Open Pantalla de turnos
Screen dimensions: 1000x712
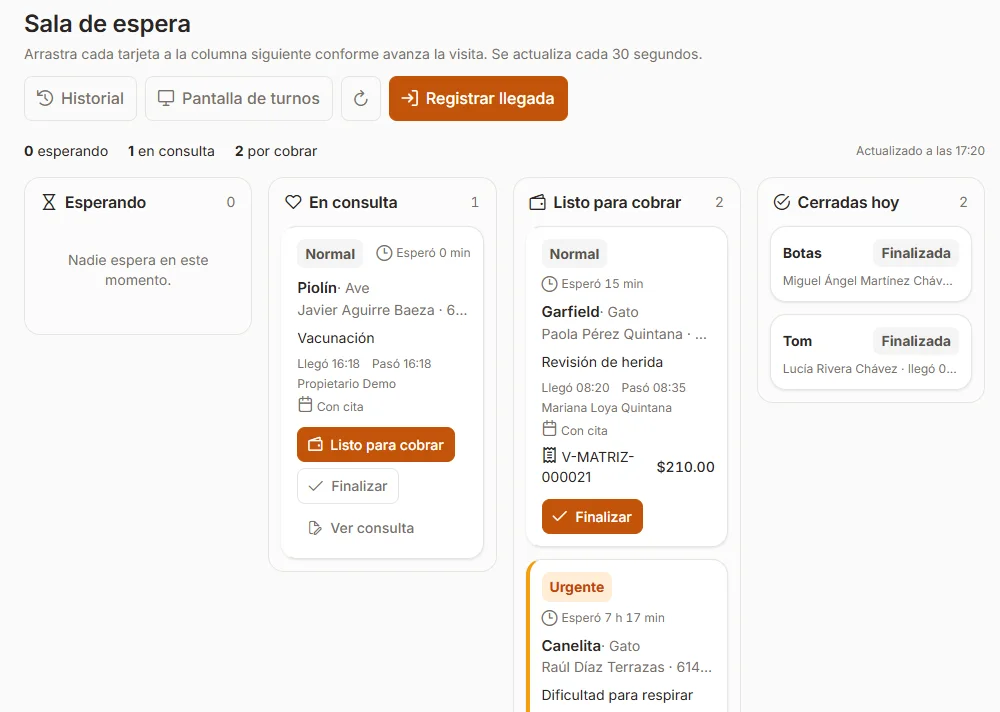(x=239, y=98)
